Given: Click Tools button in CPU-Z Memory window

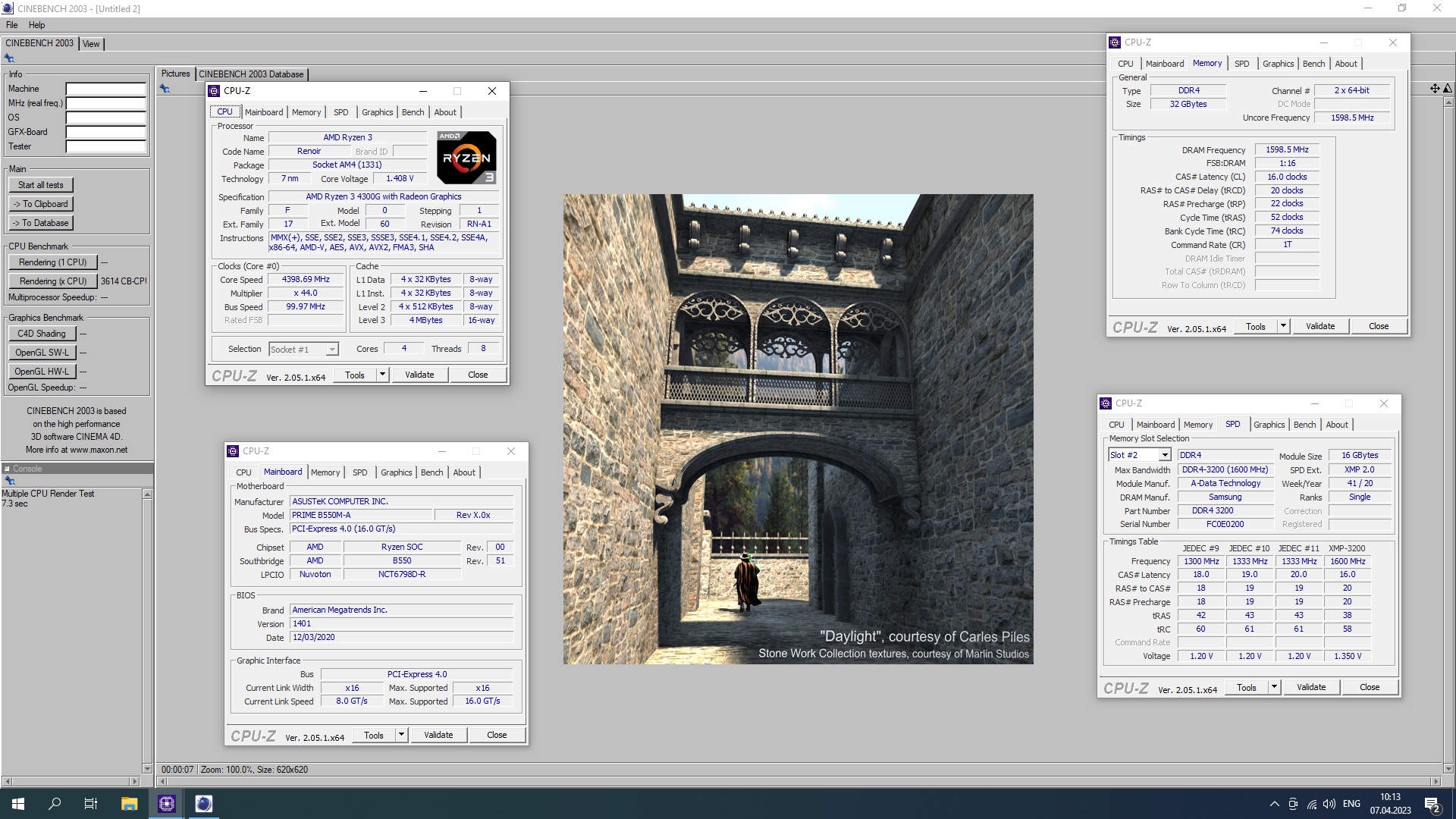Looking at the screenshot, I should tap(1256, 327).
